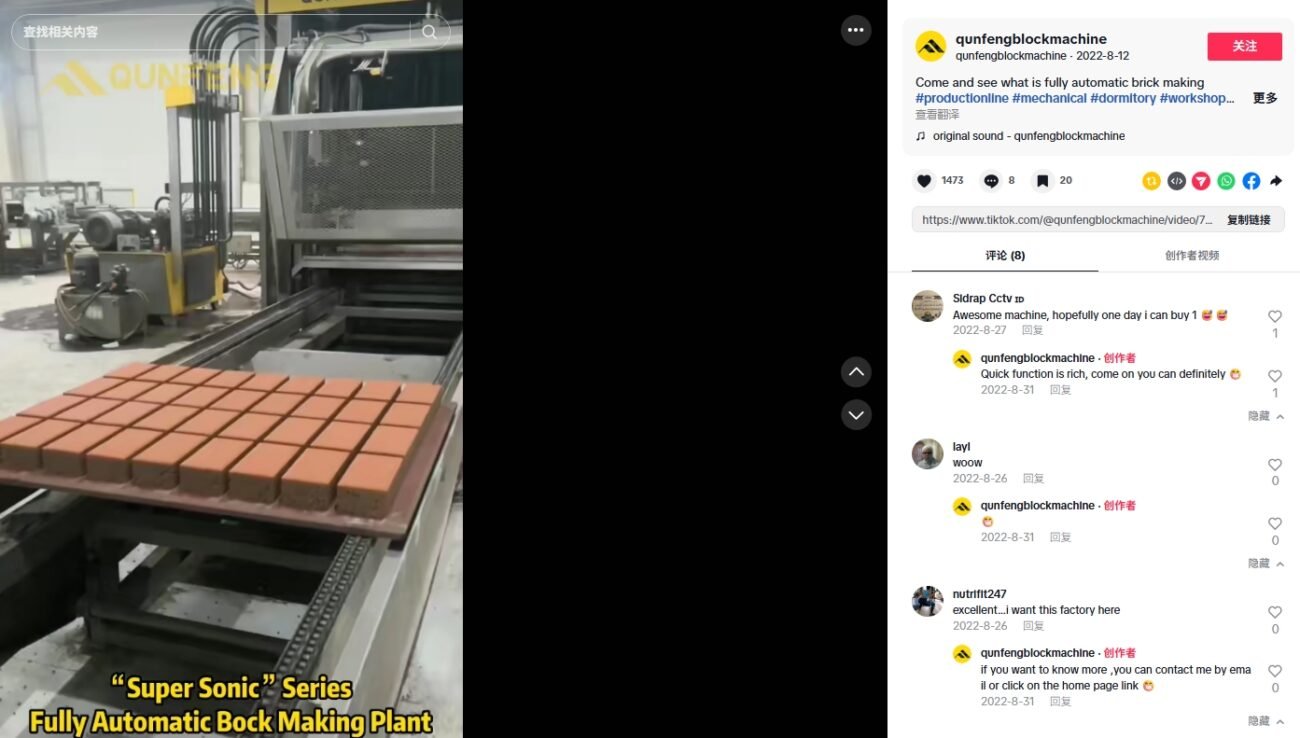1300x738 pixels.
Task: Click the search magnifier icon
Action: 430,32
